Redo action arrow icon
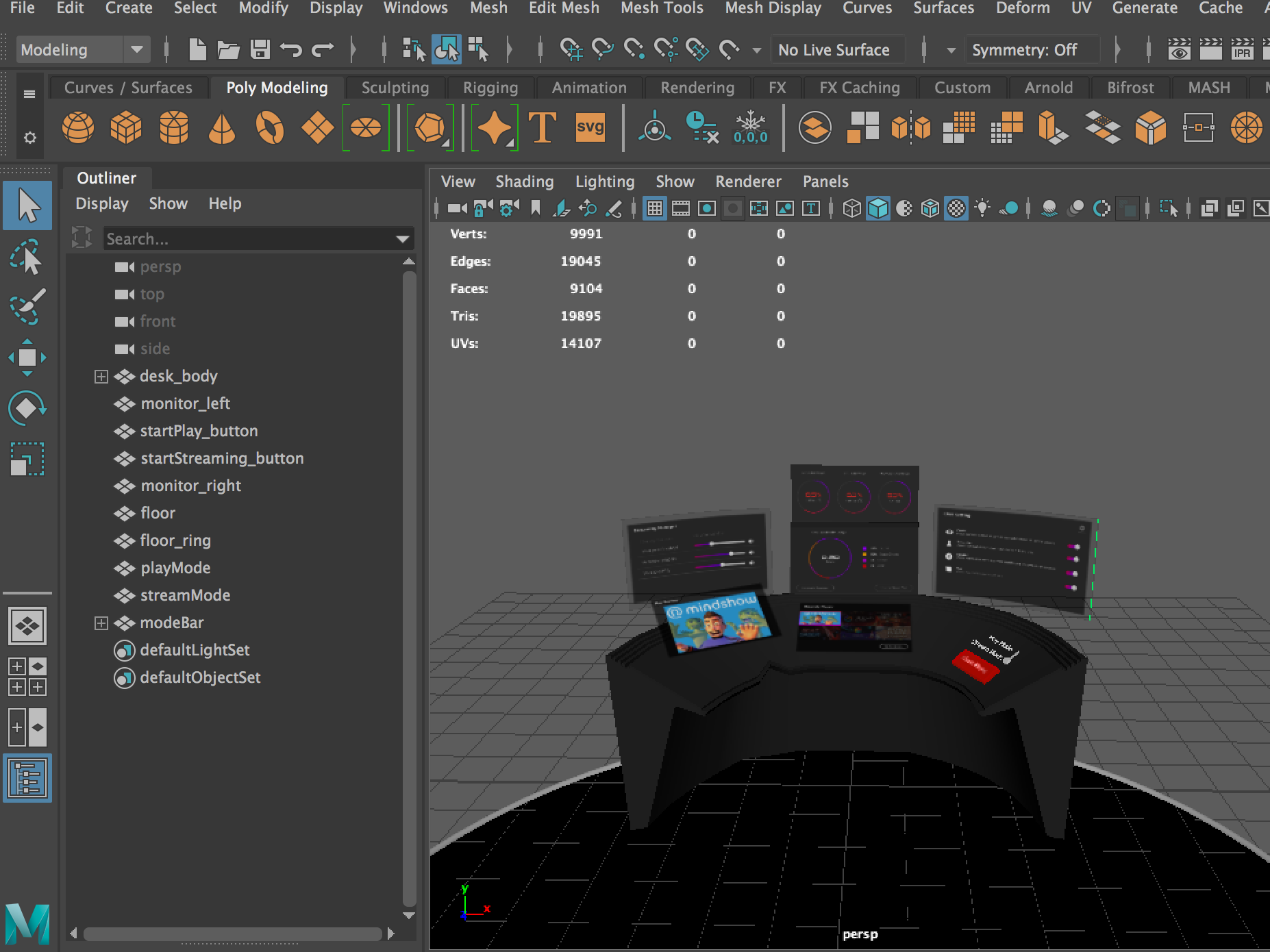The image size is (1270, 952). [x=323, y=49]
